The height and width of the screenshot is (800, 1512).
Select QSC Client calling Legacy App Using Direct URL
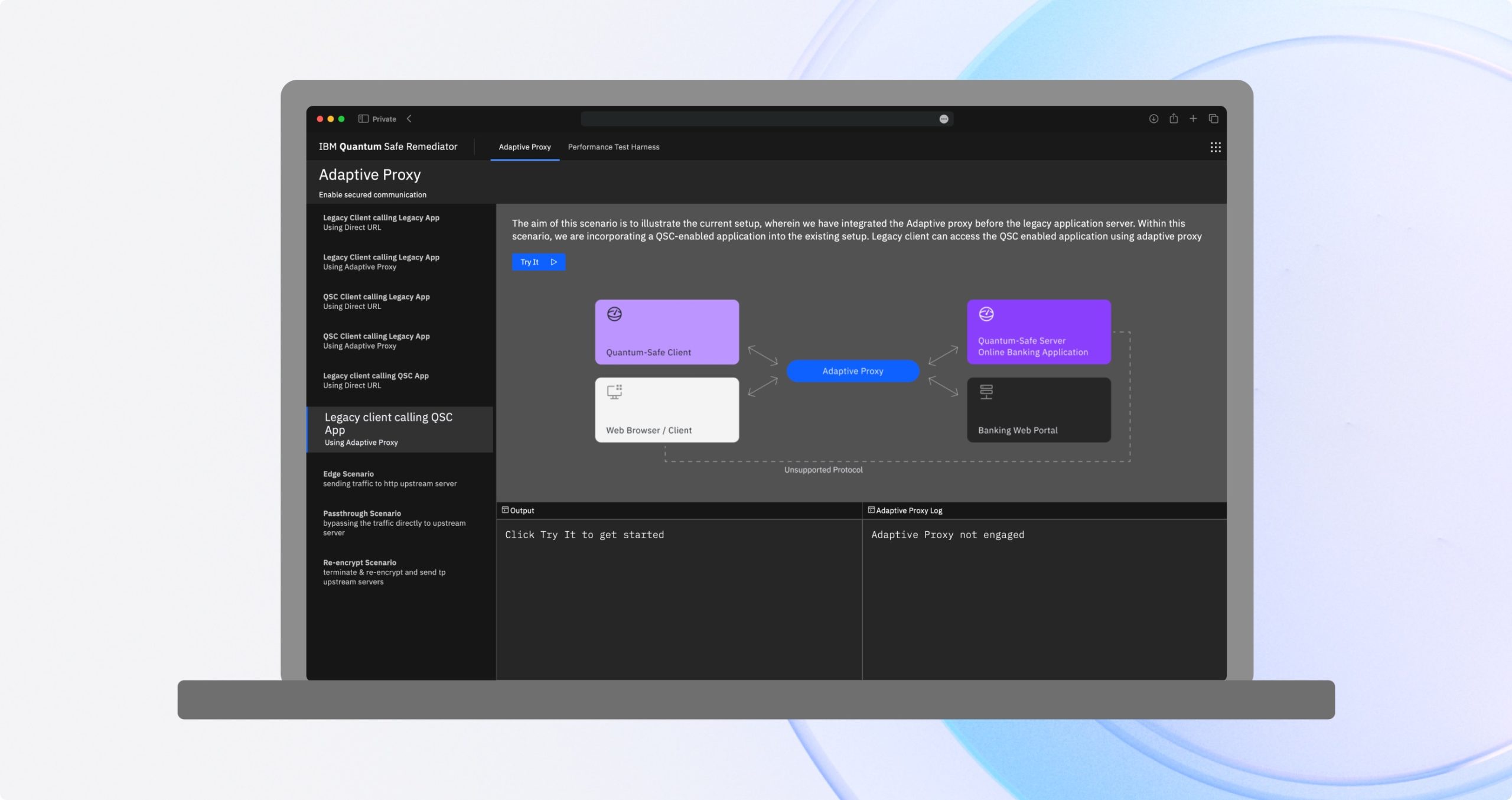[x=376, y=301]
